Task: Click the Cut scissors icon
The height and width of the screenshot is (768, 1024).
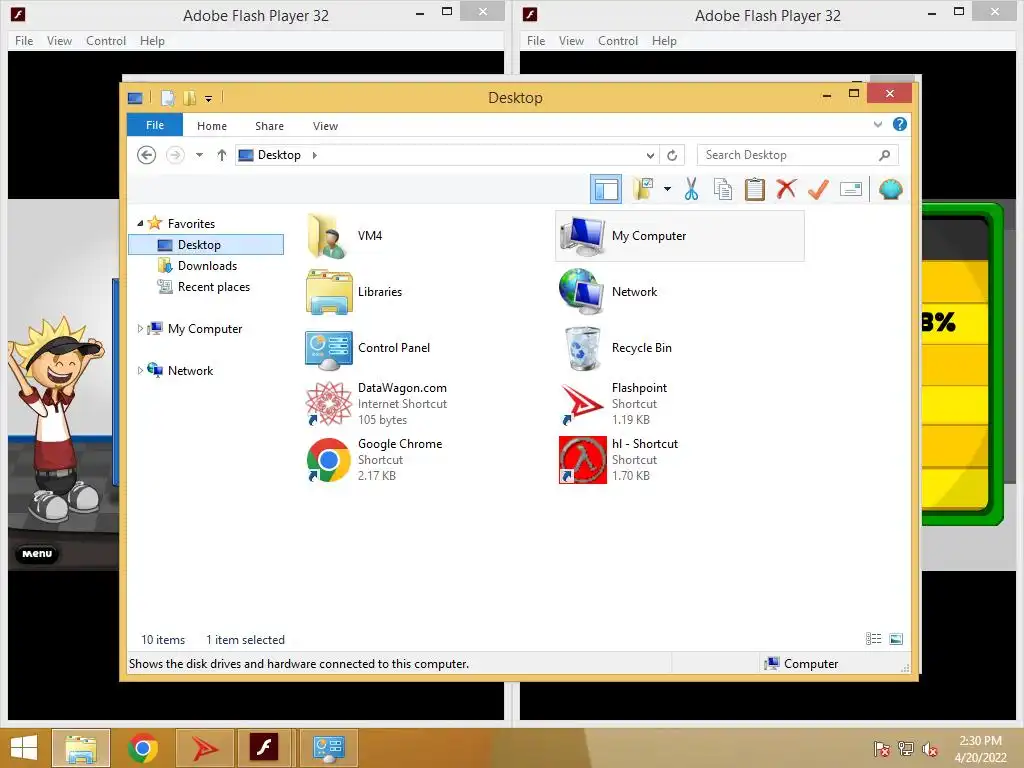Action: [x=691, y=189]
